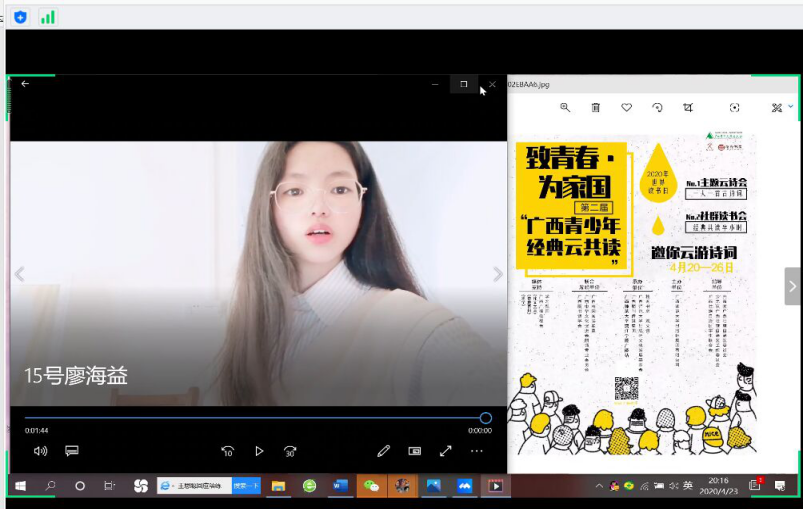The height and width of the screenshot is (510, 804).
Task: Go back using the player's back arrow
Action: (25, 84)
